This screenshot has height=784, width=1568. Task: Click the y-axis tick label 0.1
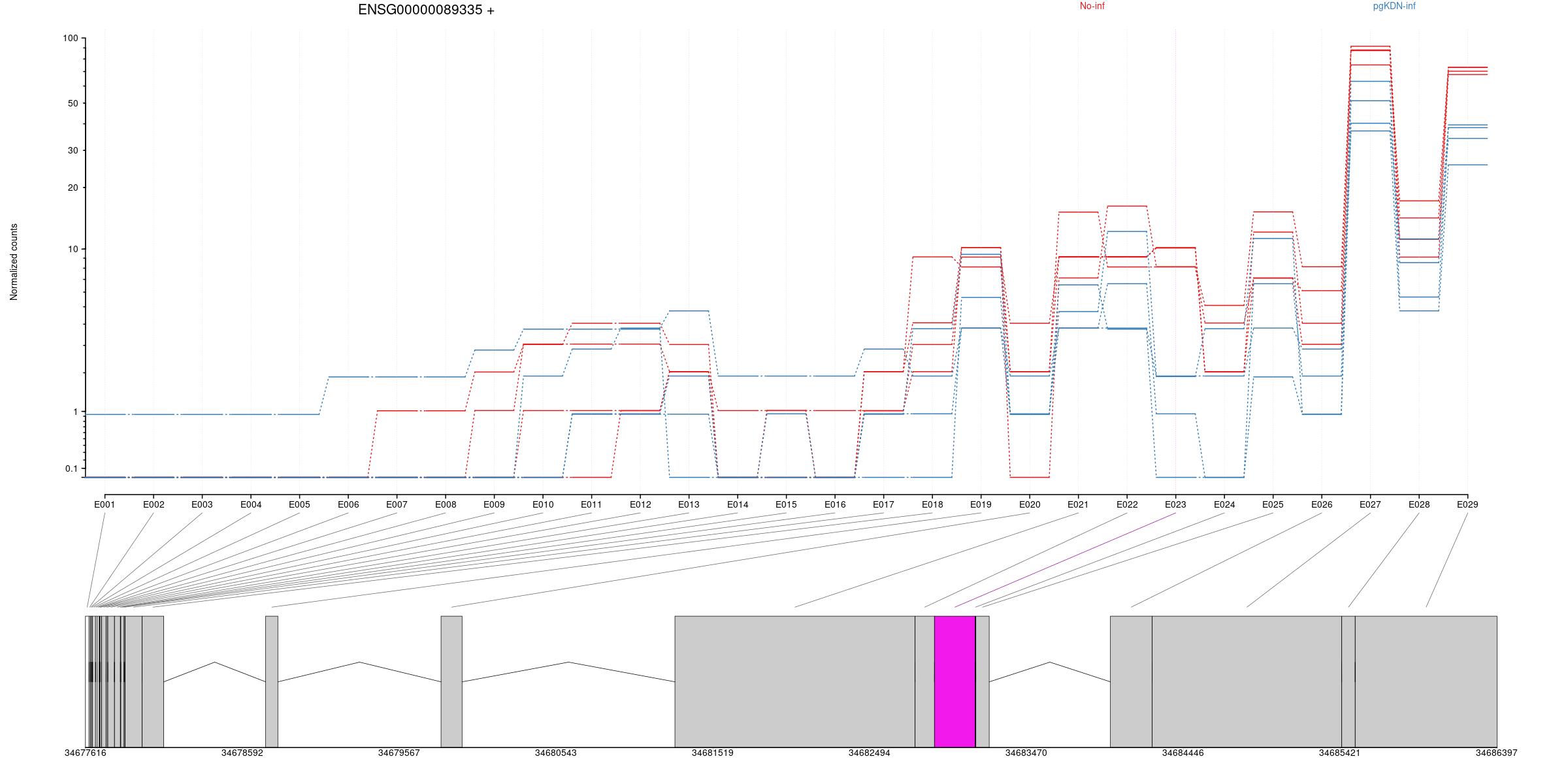point(71,468)
